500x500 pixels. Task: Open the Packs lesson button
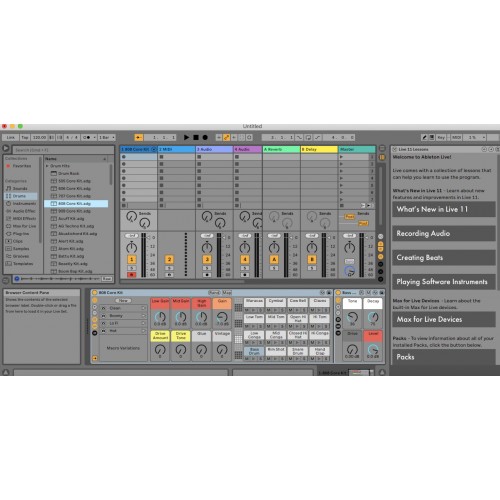click(x=444, y=357)
